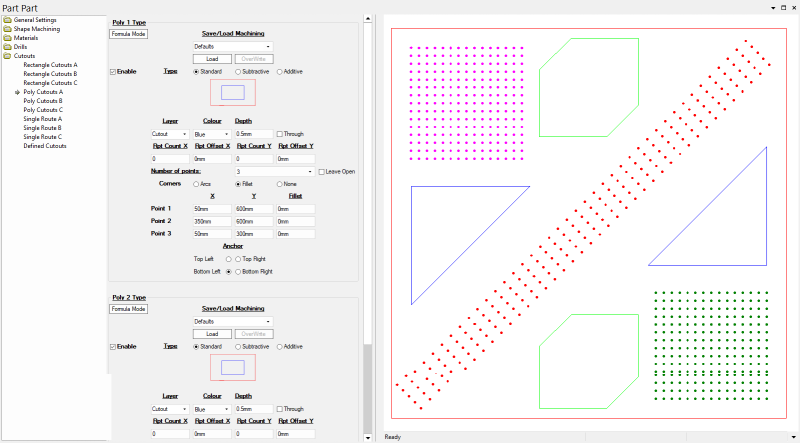Viewport: 800px width, 443px height.
Task: Click the Poly 1 shape preview thumbnail
Action: click(x=232, y=92)
